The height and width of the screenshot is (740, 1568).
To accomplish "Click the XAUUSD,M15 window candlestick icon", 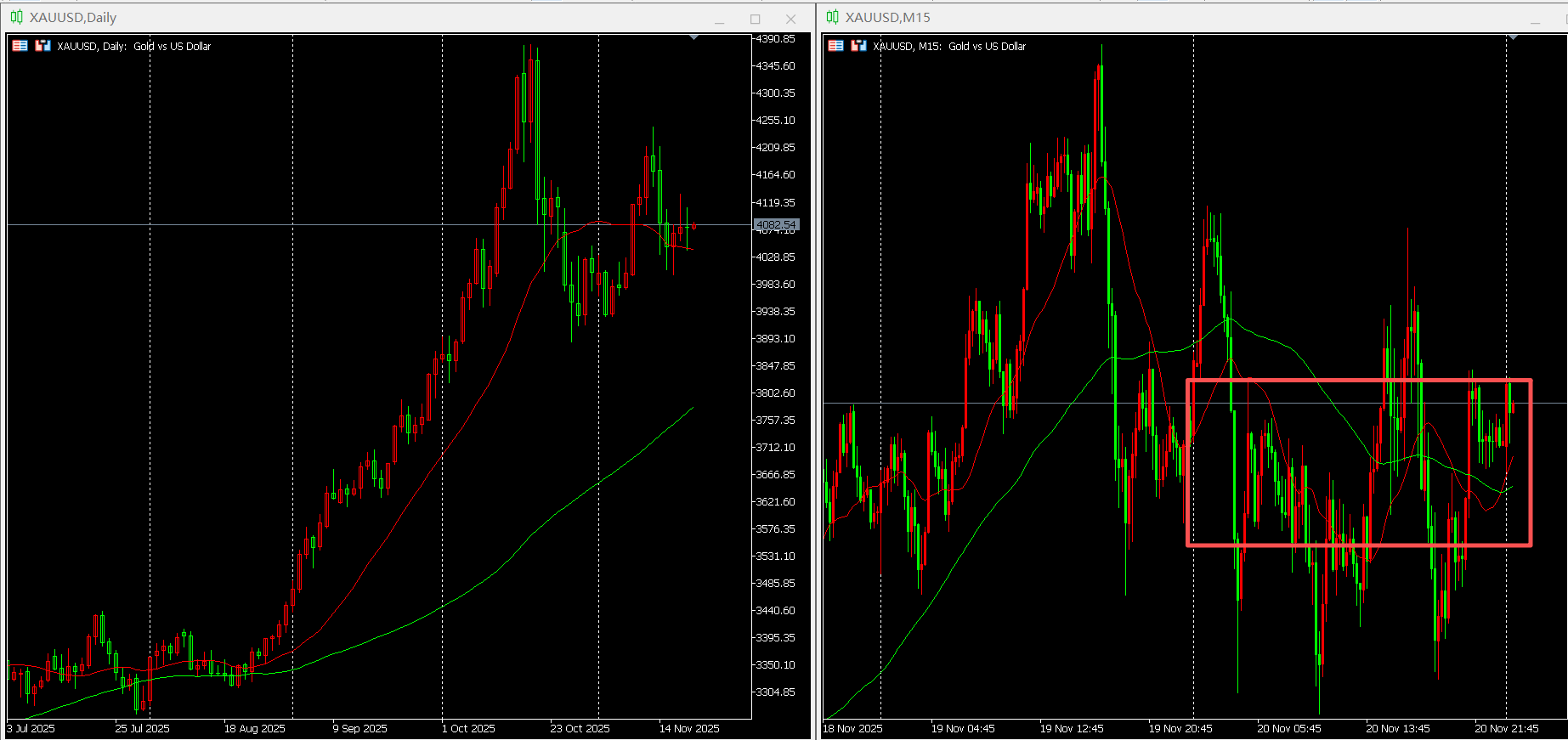I will (x=833, y=17).
